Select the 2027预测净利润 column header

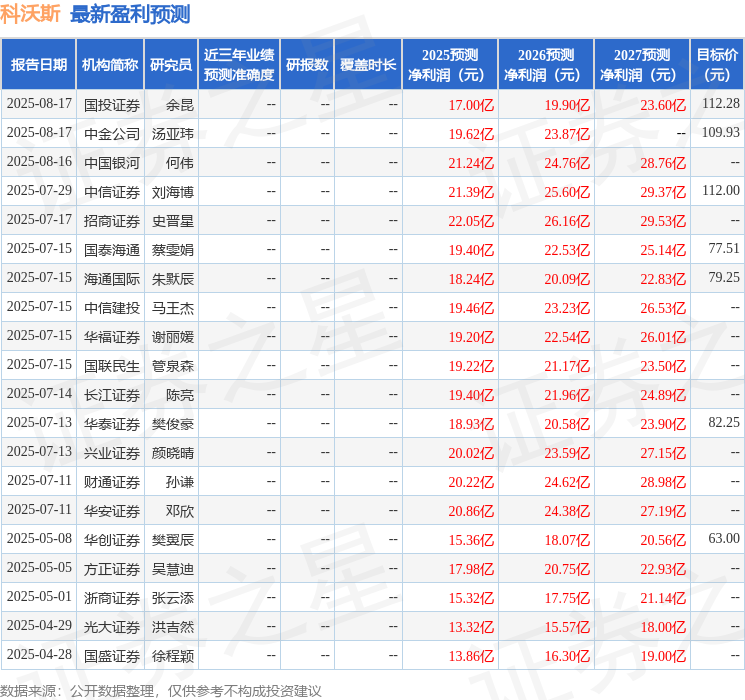(642, 65)
